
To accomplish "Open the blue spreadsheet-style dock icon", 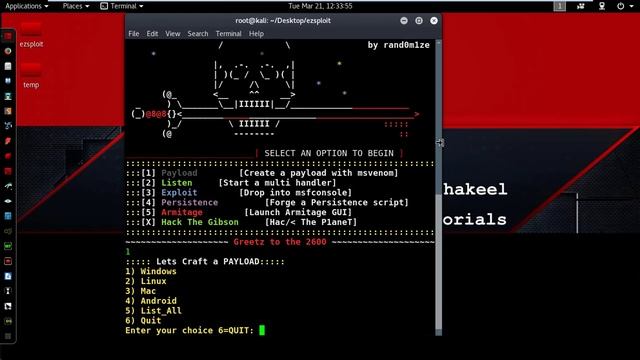I will click(x=8, y=216).
